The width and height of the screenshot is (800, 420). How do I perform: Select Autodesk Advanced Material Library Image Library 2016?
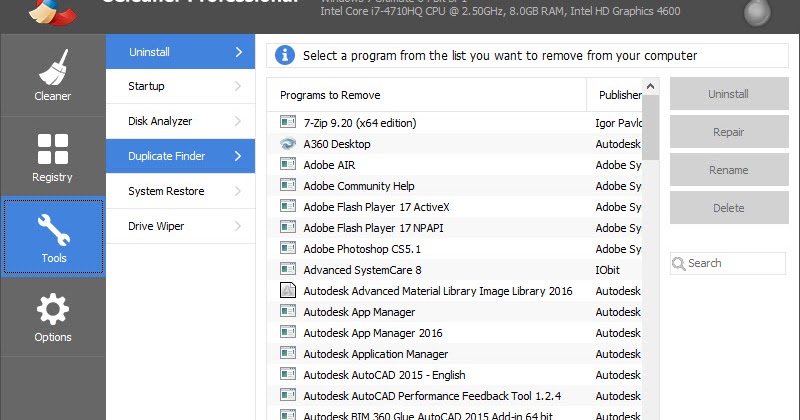click(x=454, y=291)
